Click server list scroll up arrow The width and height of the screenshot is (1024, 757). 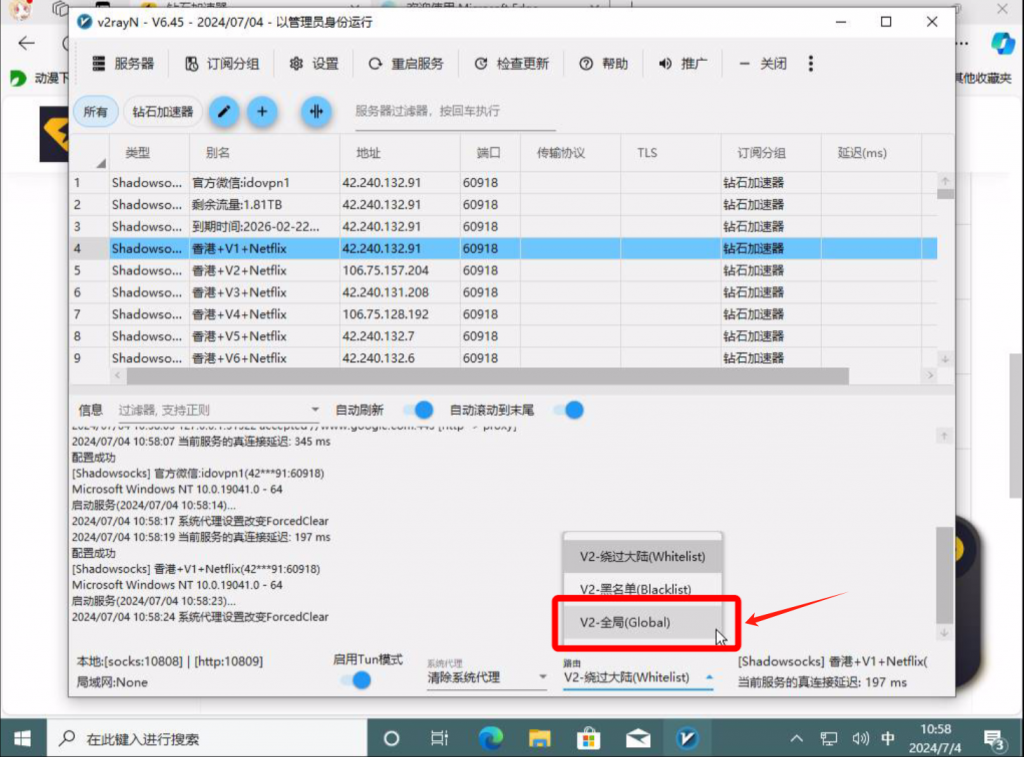click(x=945, y=180)
